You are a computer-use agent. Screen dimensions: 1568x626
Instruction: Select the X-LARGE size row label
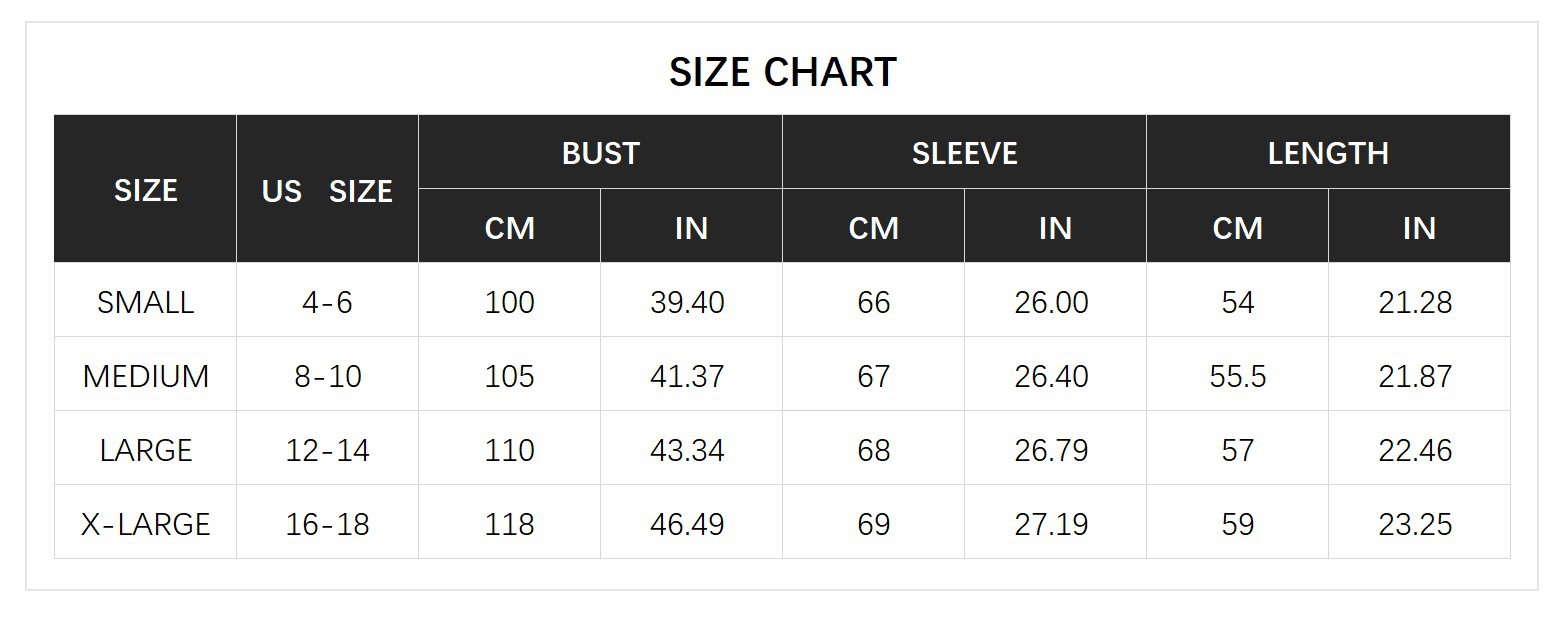click(145, 524)
